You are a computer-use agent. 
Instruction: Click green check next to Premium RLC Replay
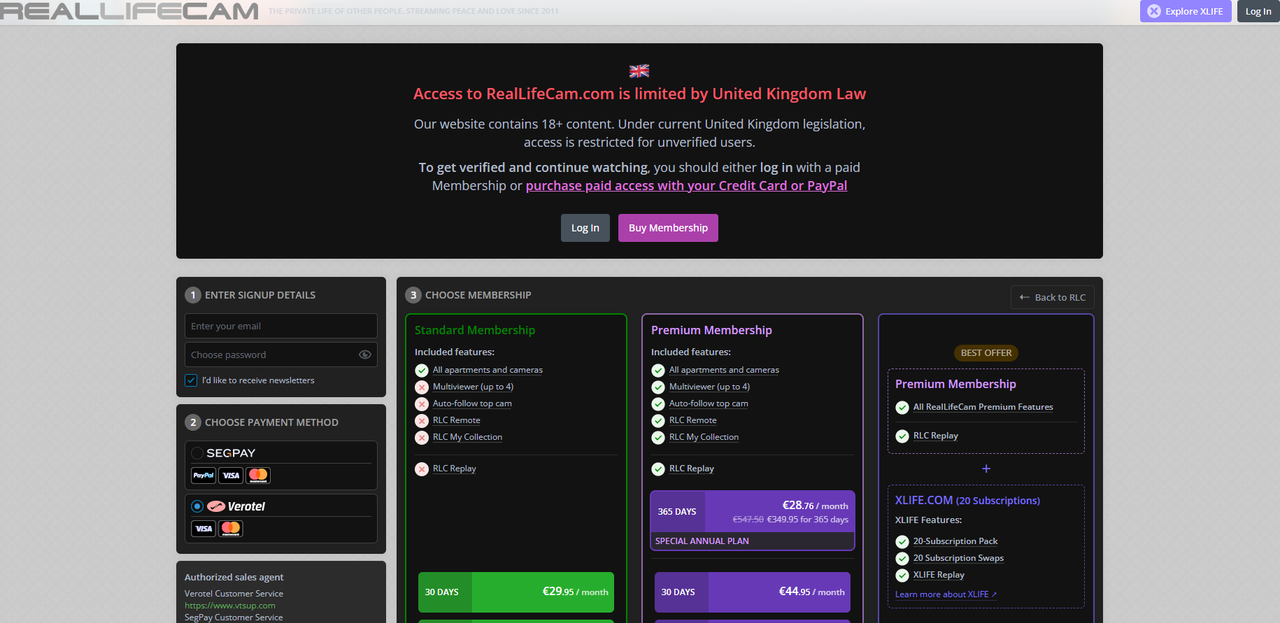coord(658,468)
